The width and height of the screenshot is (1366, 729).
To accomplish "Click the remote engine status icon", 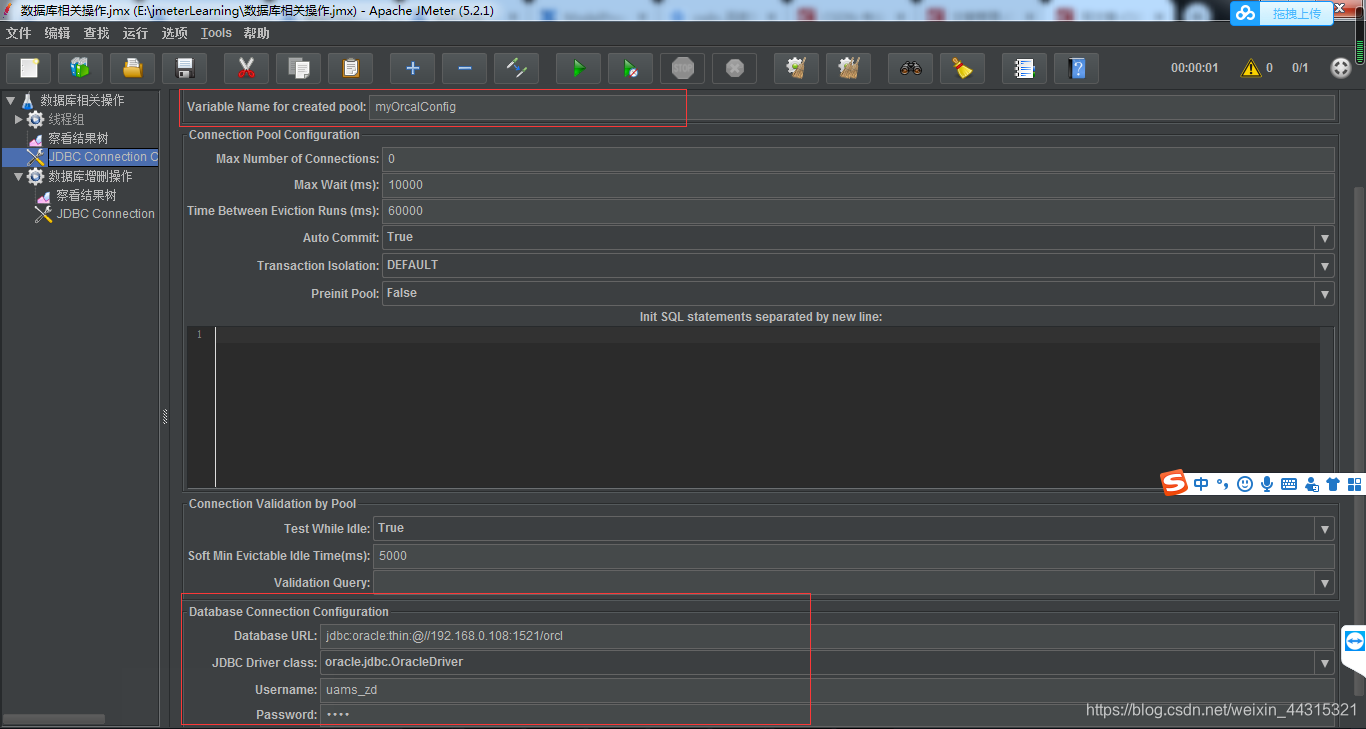I will coord(1341,68).
